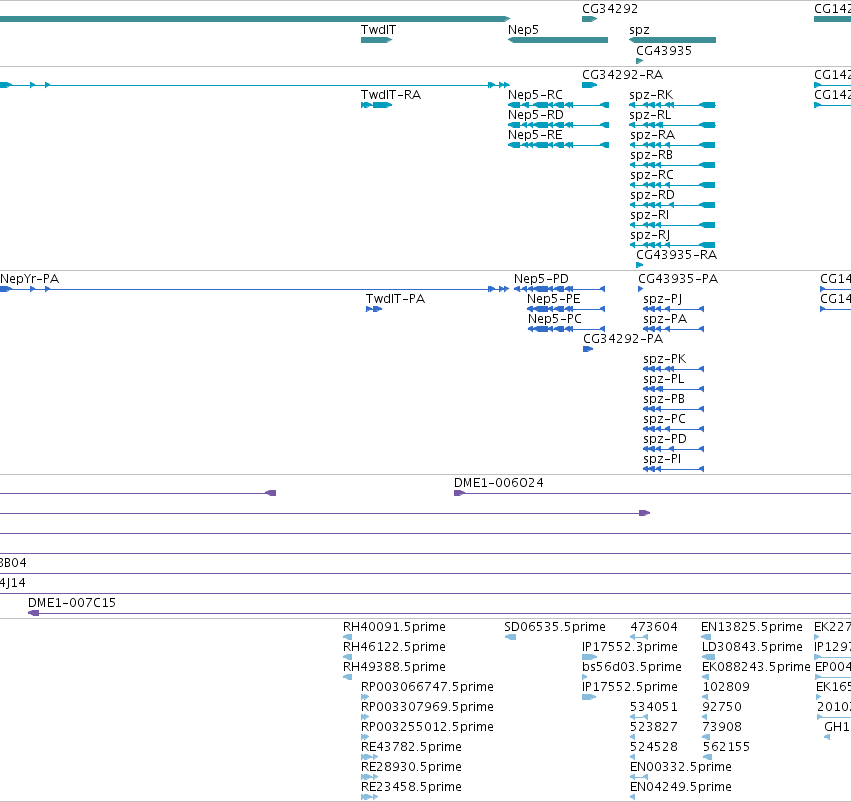Click the 523827 feature label

point(654,727)
